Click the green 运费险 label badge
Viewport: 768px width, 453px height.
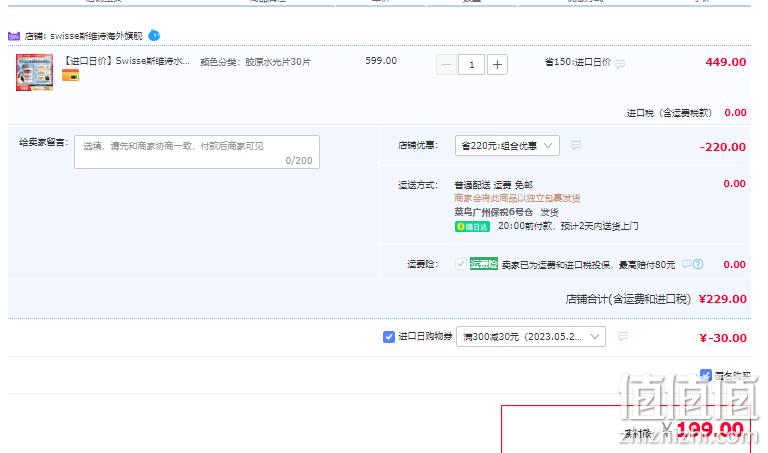(x=484, y=263)
